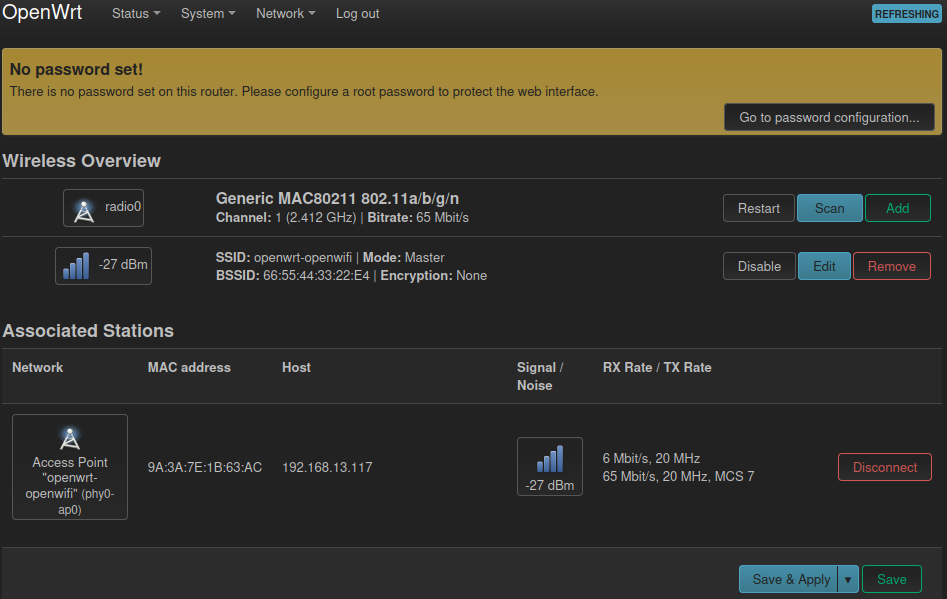Click the Signal / Noise column header
Image resolution: width=947 pixels, height=599 pixels.
pos(540,376)
